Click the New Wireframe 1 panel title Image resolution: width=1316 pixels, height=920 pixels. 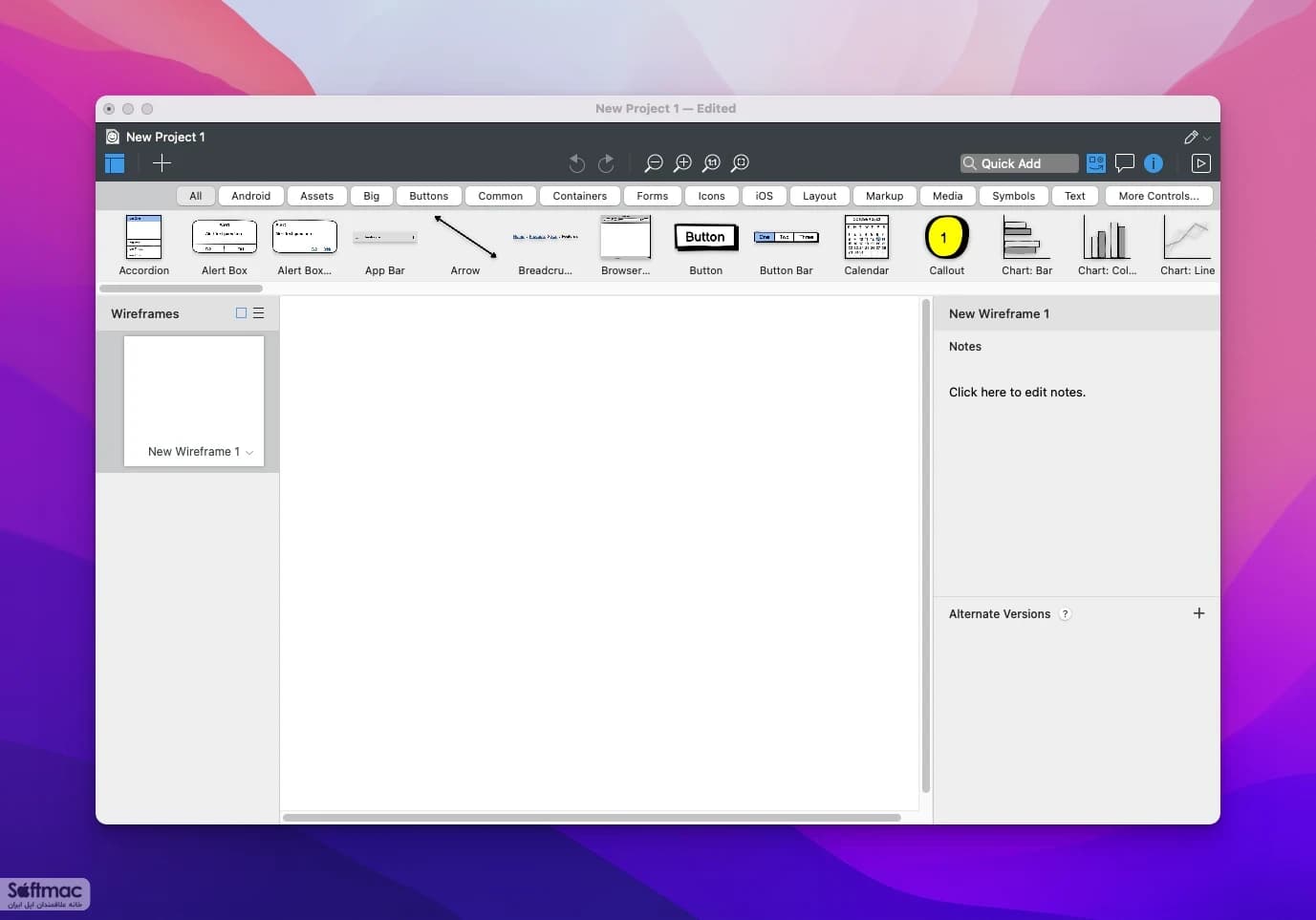coord(999,313)
